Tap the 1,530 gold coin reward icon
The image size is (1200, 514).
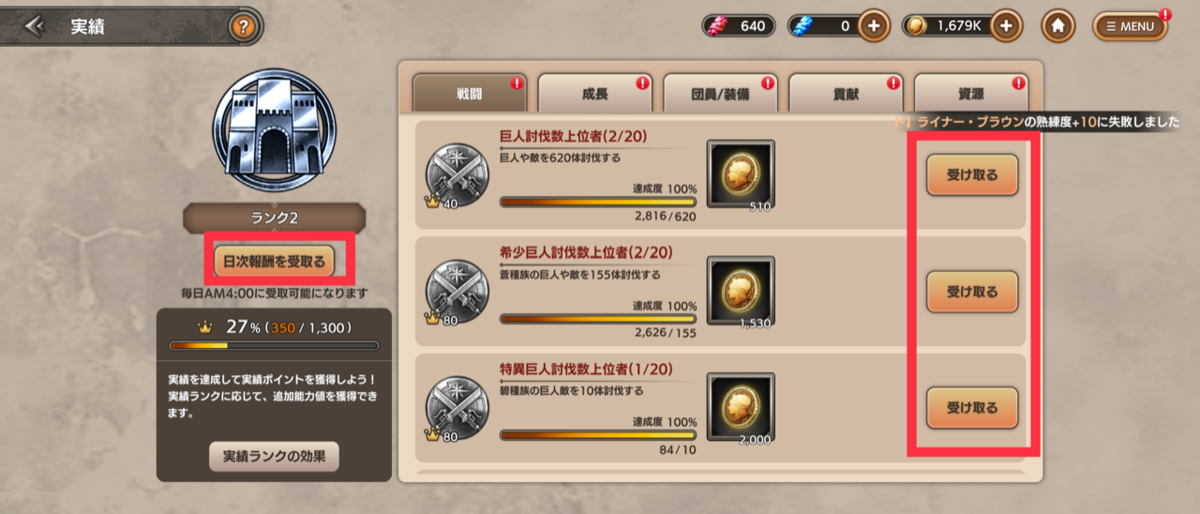[740, 293]
